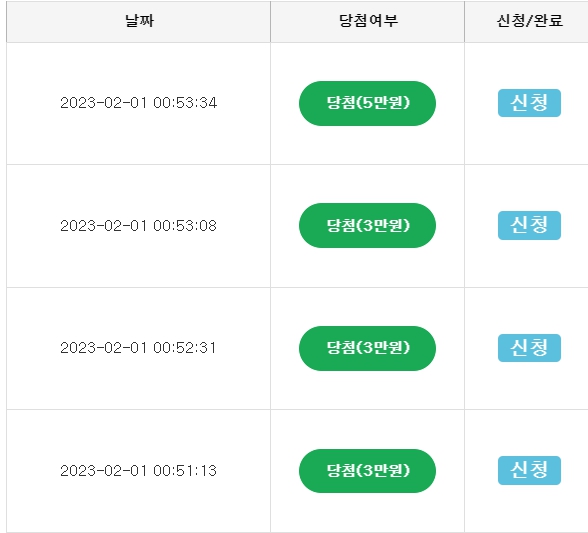Select the 당첨(3만원) badge in the 00:51:13 row
The image size is (588, 533).
click(x=367, y=471)
